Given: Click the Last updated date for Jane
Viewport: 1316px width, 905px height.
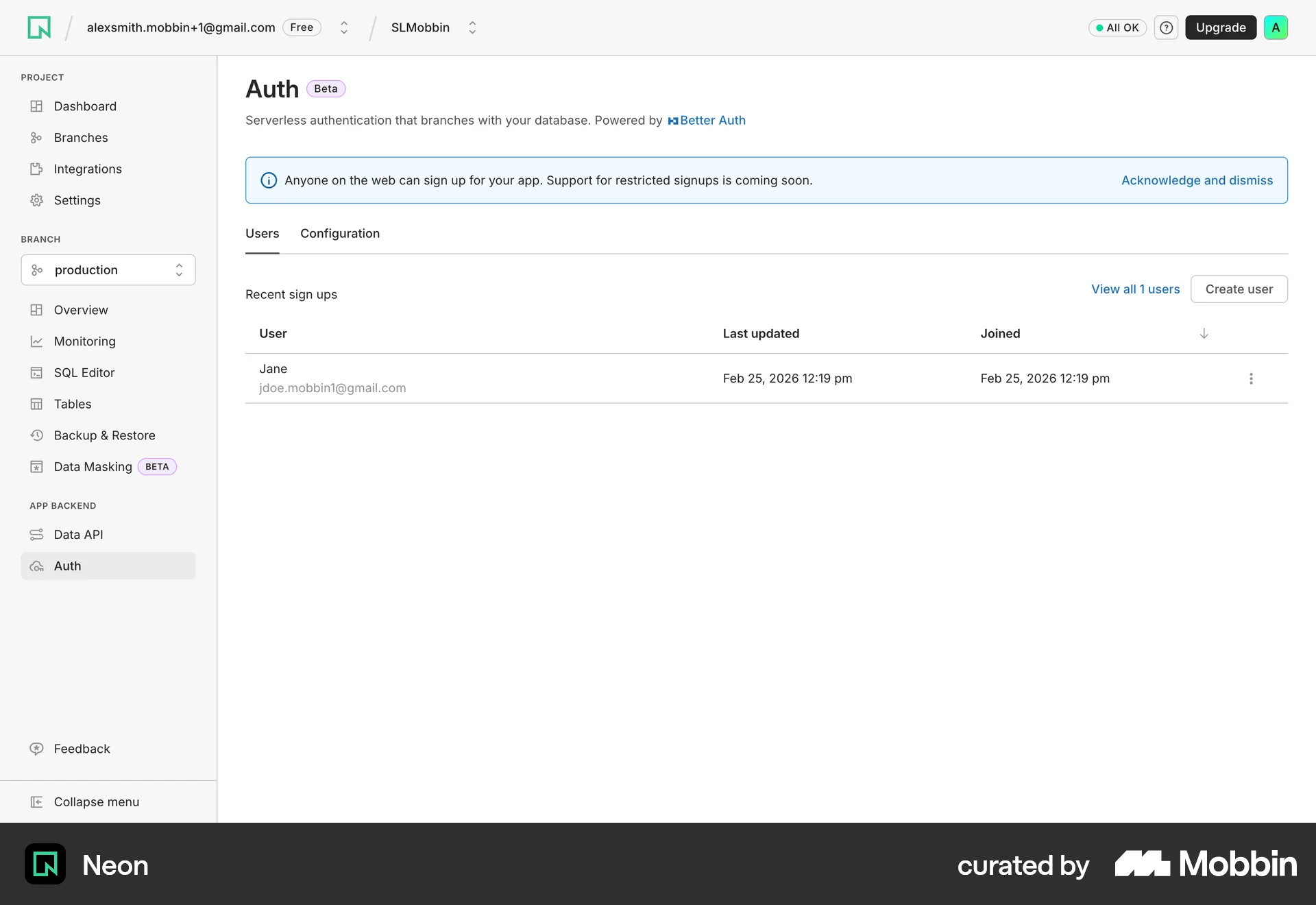Looking at the screenshot, I should (x=788, y=378).
